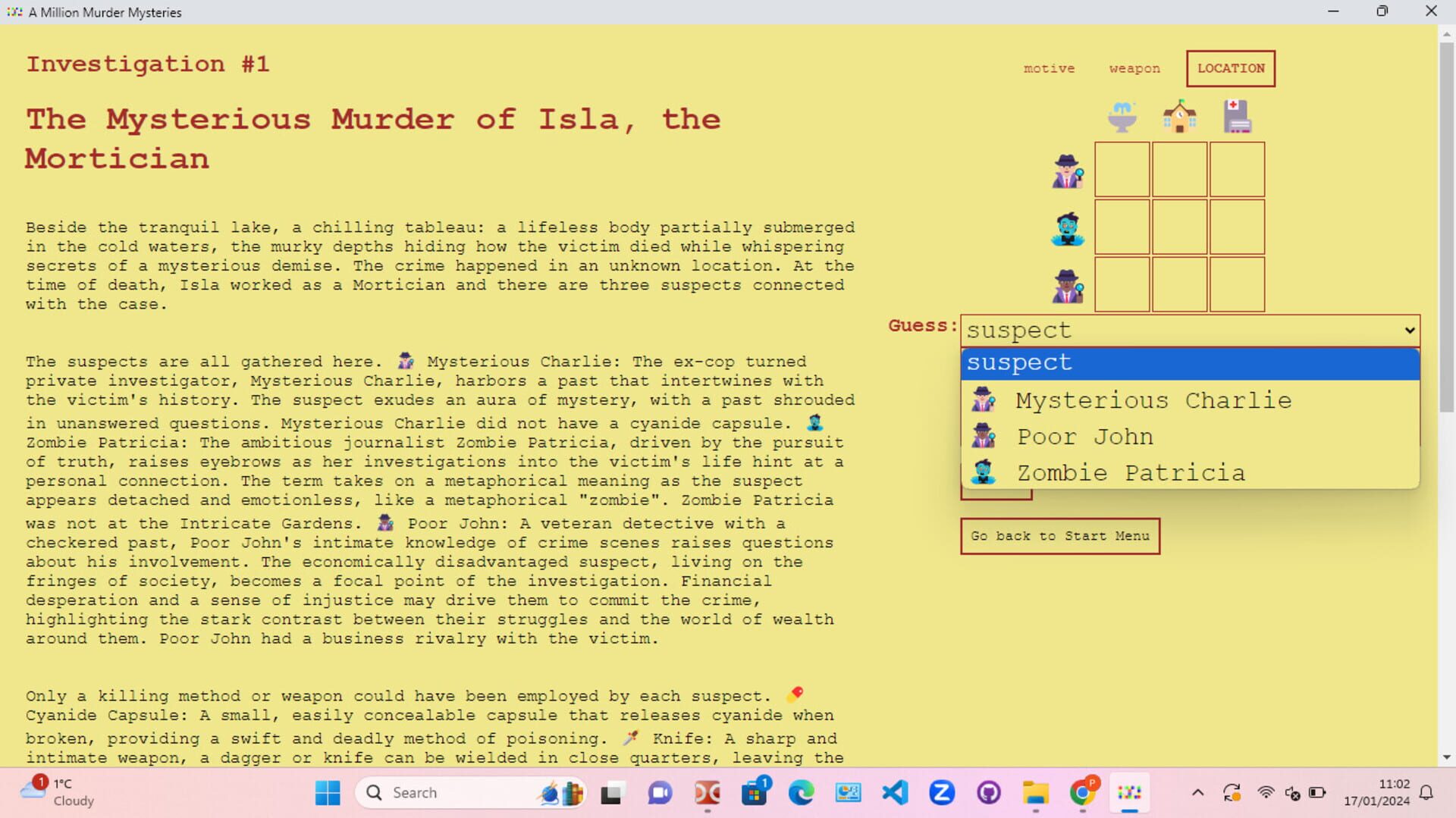Toggle Poor John's fountain cell in the grid
The width and height of the screenshot is (1456, 818).
pyautogui.click(x=1122, y=285)
